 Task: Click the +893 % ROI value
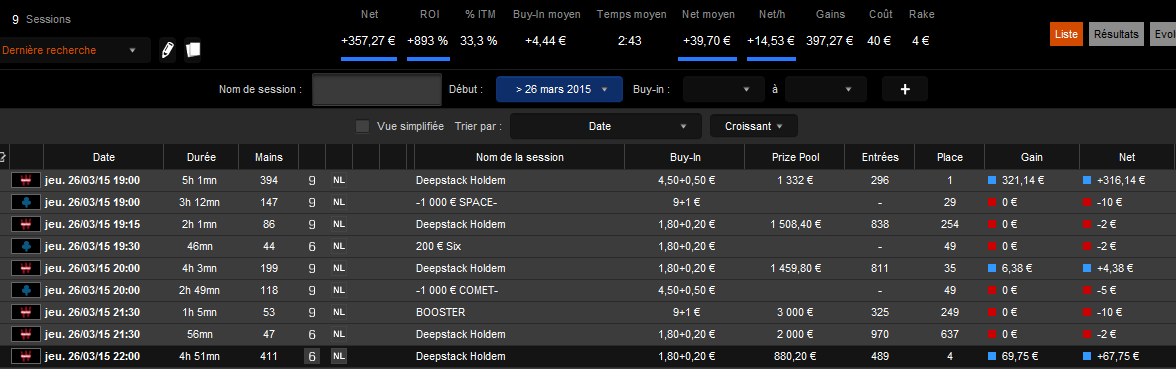coord(428,41)
